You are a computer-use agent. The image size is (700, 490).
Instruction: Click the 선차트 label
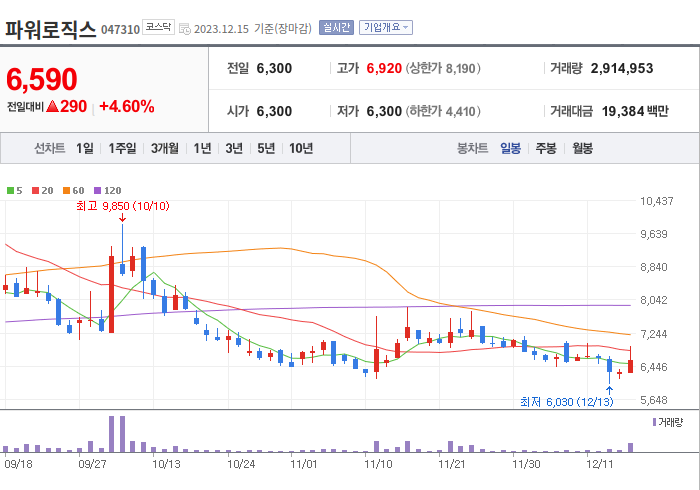click(x=50, y=148)
